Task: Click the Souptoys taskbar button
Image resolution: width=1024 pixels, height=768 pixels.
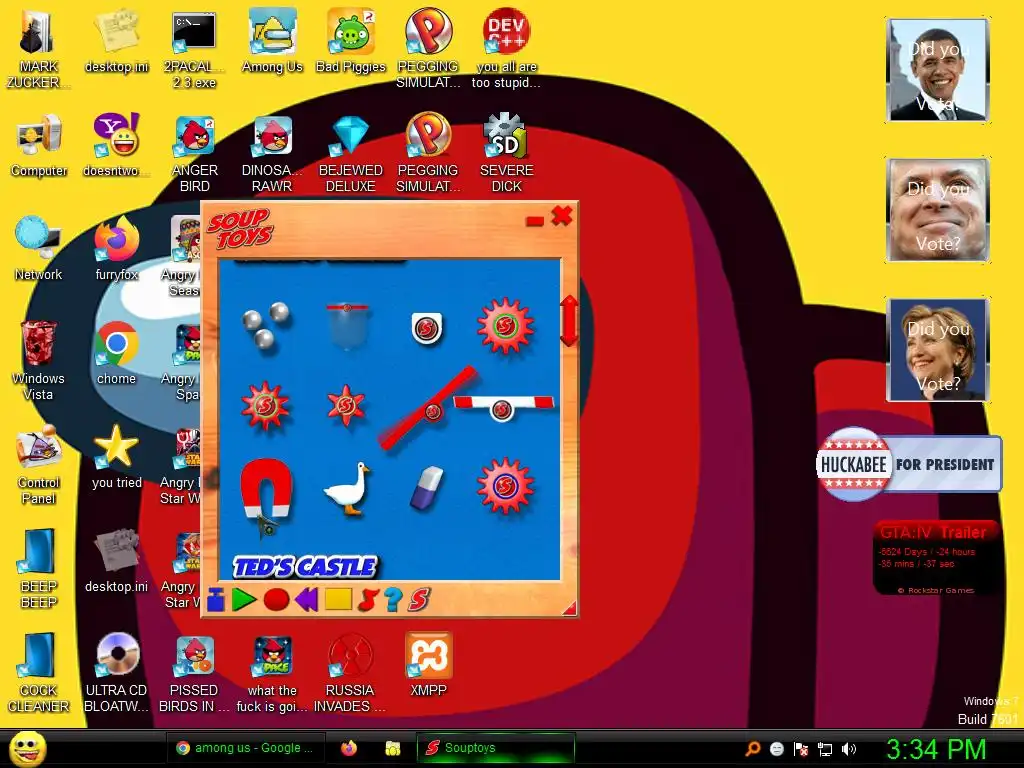Action: [496, 748]
